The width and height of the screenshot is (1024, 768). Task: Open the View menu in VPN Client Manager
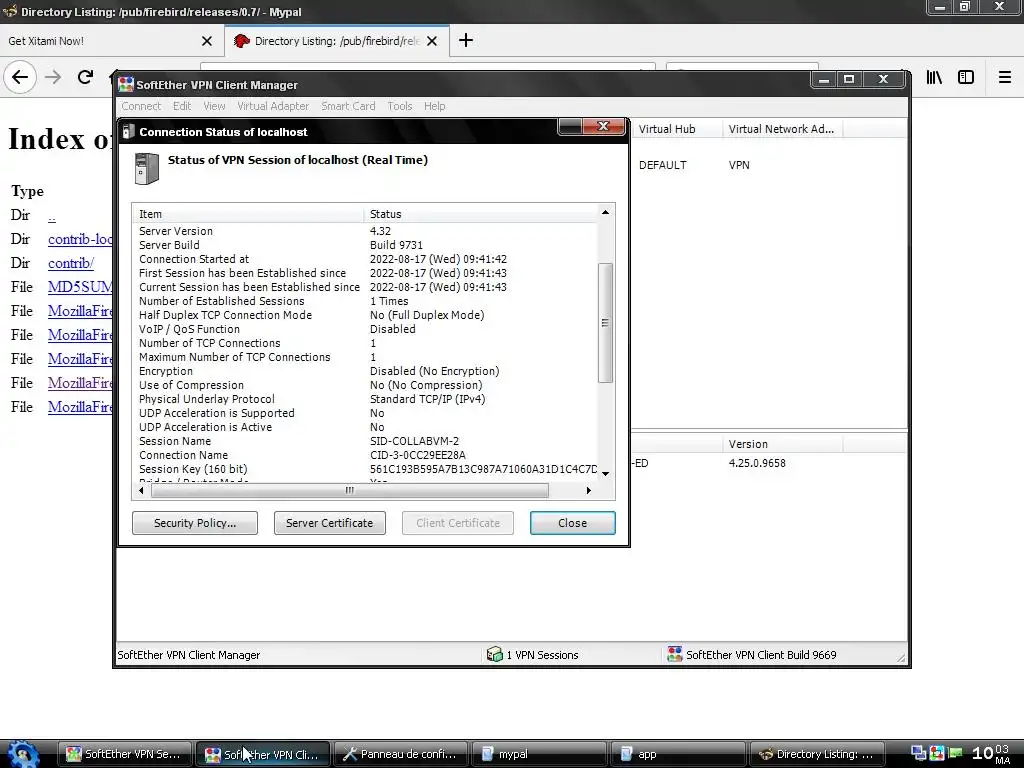coord(214,106)
